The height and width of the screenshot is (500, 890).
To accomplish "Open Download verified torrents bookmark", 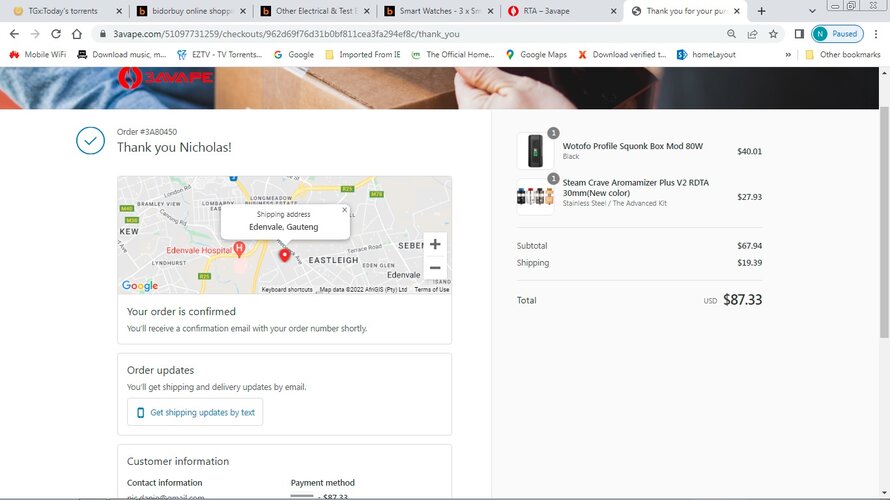I will [622, 54].
